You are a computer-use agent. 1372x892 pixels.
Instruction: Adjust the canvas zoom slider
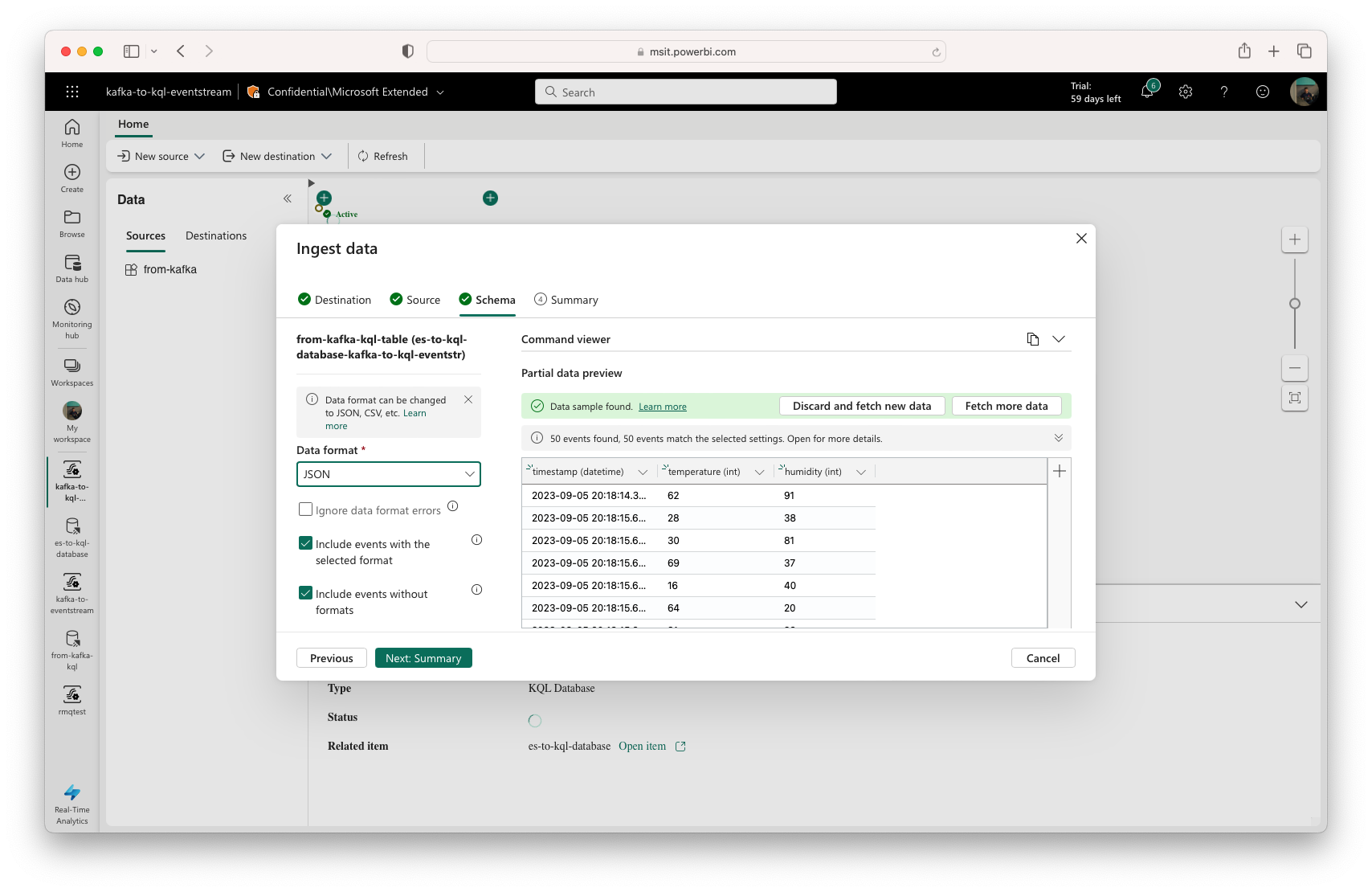(x=1294, y=305)
